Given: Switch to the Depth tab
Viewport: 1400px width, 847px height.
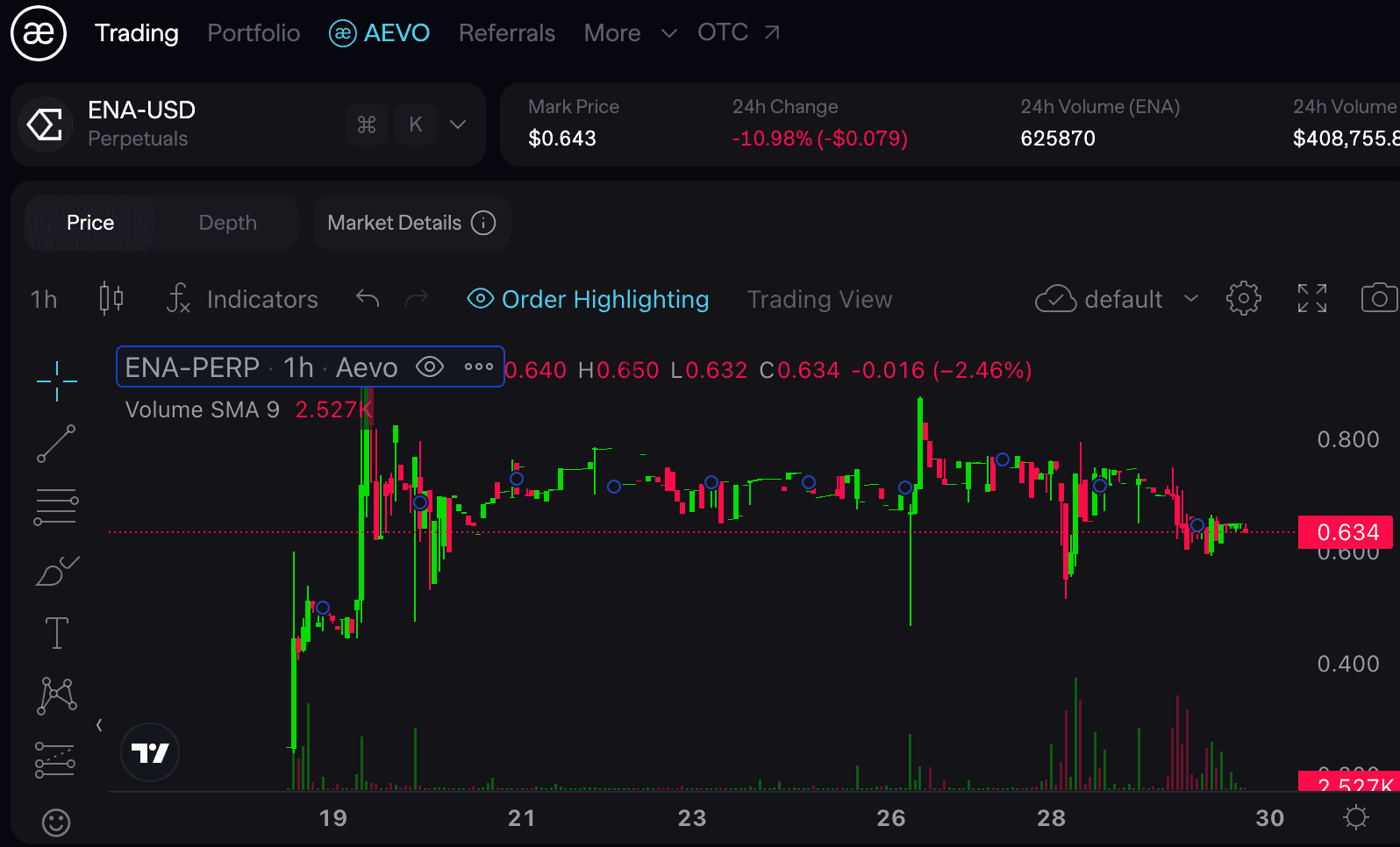Looking at the screenshot, I should pyautogui.click(x=227, y=223).
